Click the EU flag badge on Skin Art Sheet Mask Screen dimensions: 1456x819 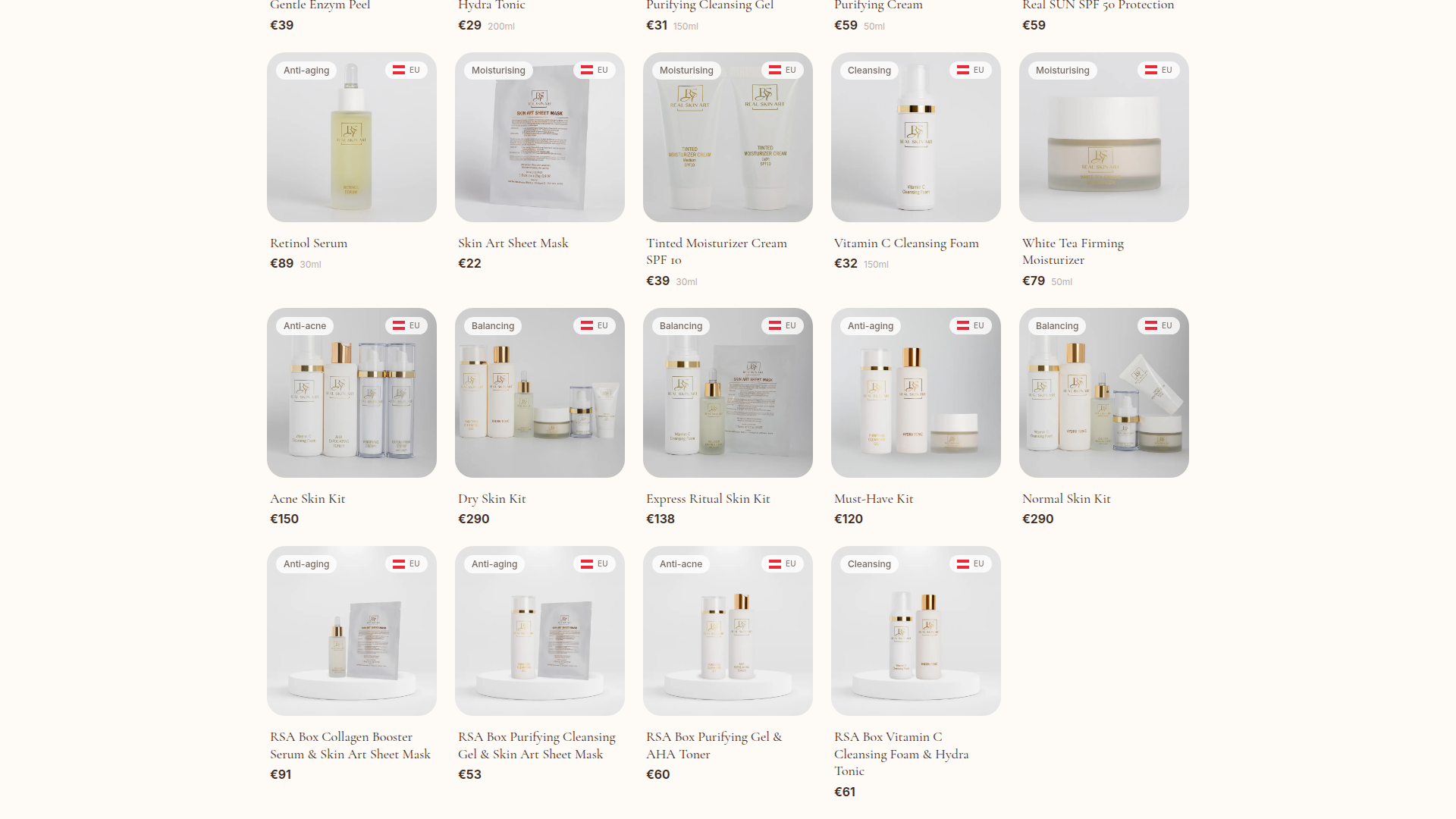595,70
